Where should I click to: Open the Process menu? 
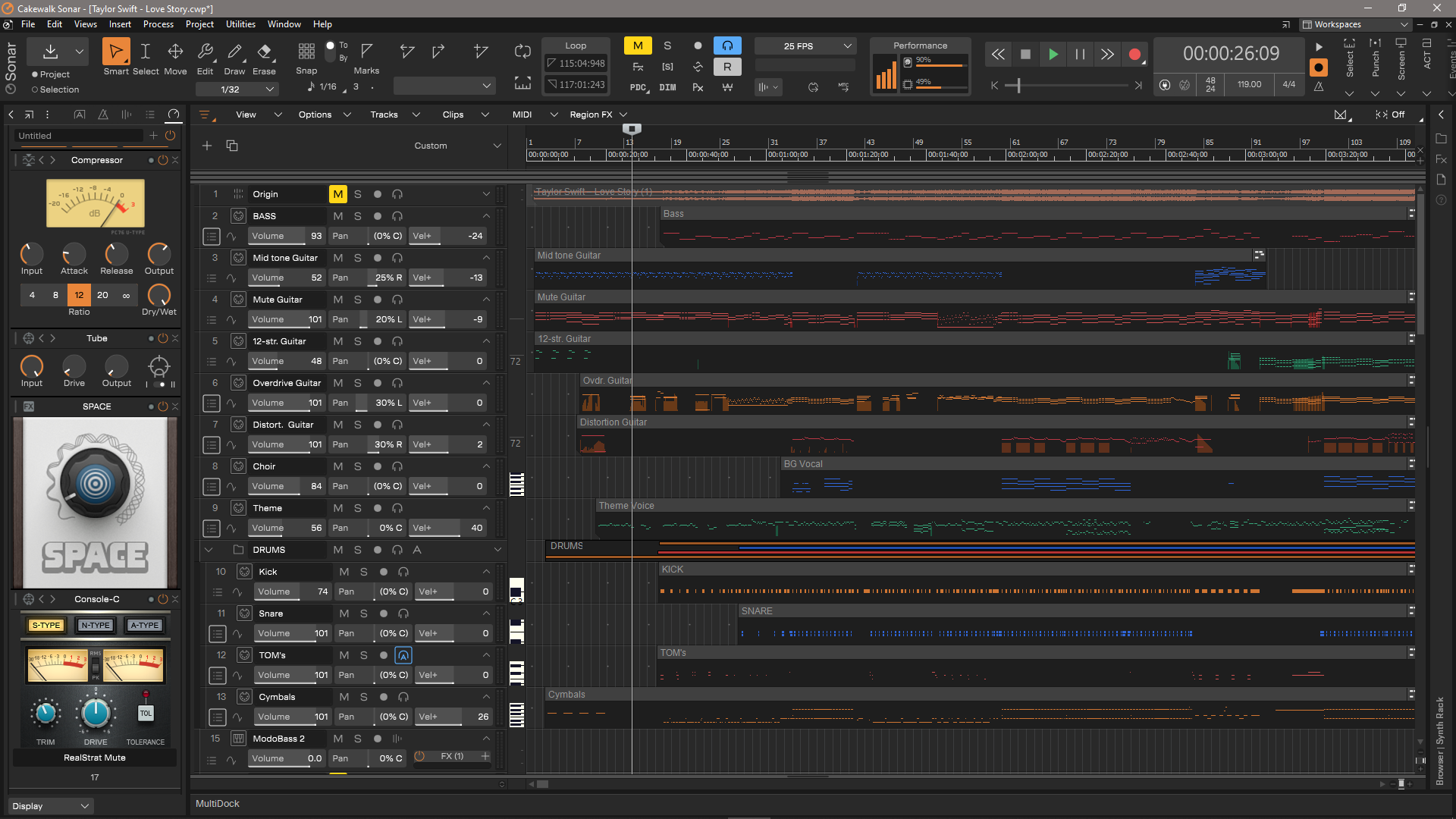[x=158, y=24]
